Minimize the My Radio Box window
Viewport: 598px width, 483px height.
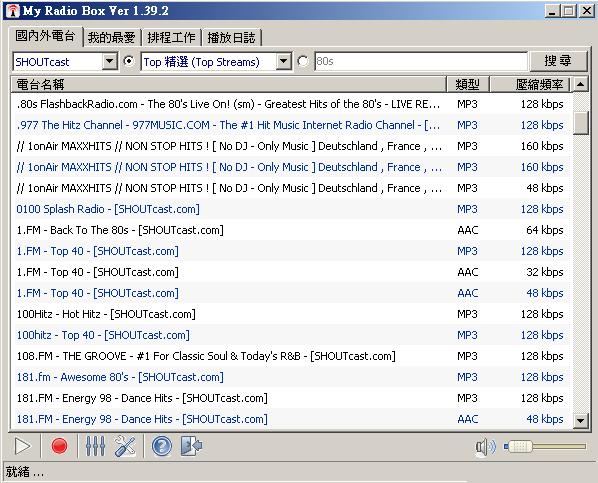[551, 11]
